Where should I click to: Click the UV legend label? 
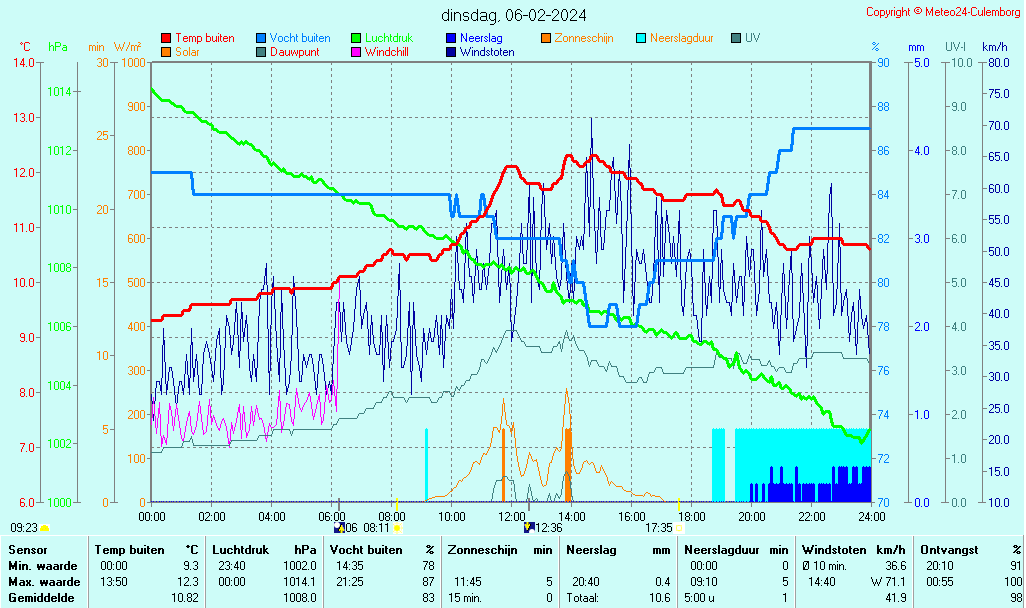[752, 38]
